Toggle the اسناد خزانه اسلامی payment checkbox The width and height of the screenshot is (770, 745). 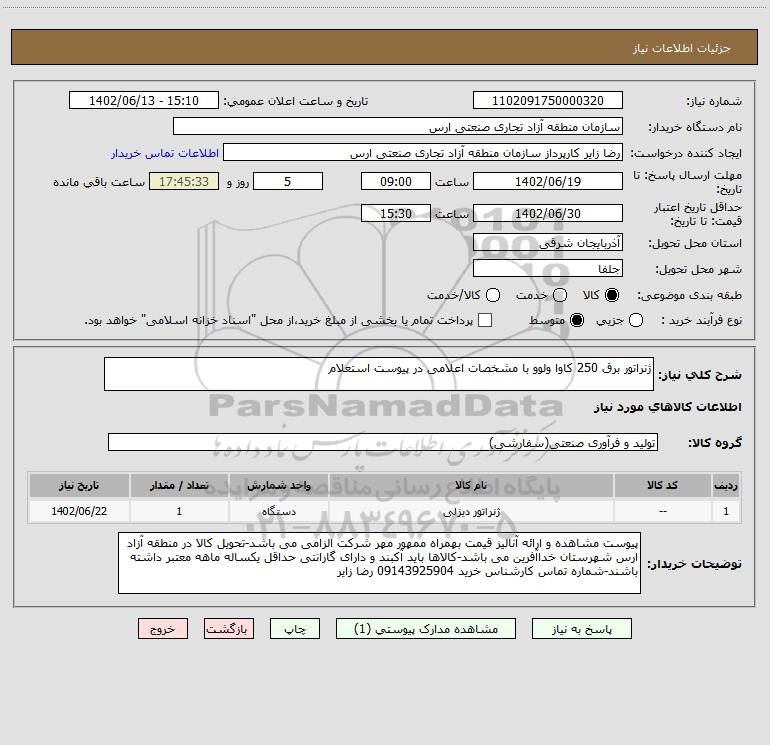click(485, 320)
